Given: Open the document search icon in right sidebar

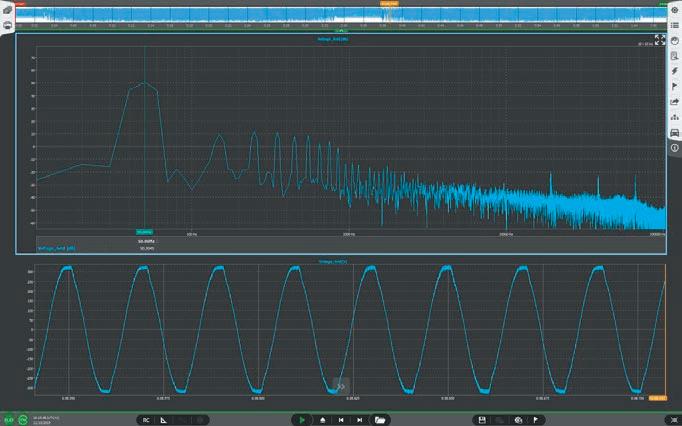Looking at the screenshot, I should click(675, 56).
